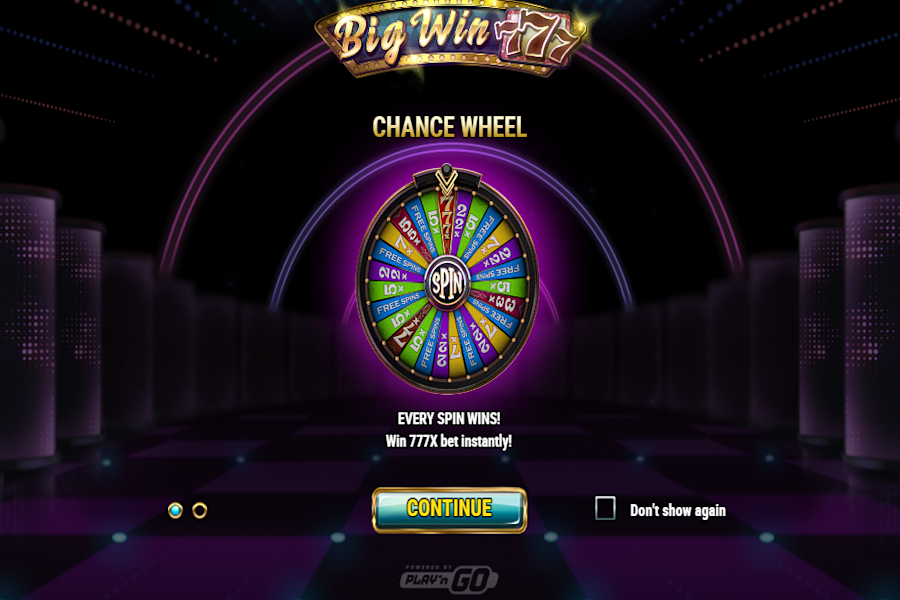Click the CHANCE WHEEL heading

pos(449,126)
